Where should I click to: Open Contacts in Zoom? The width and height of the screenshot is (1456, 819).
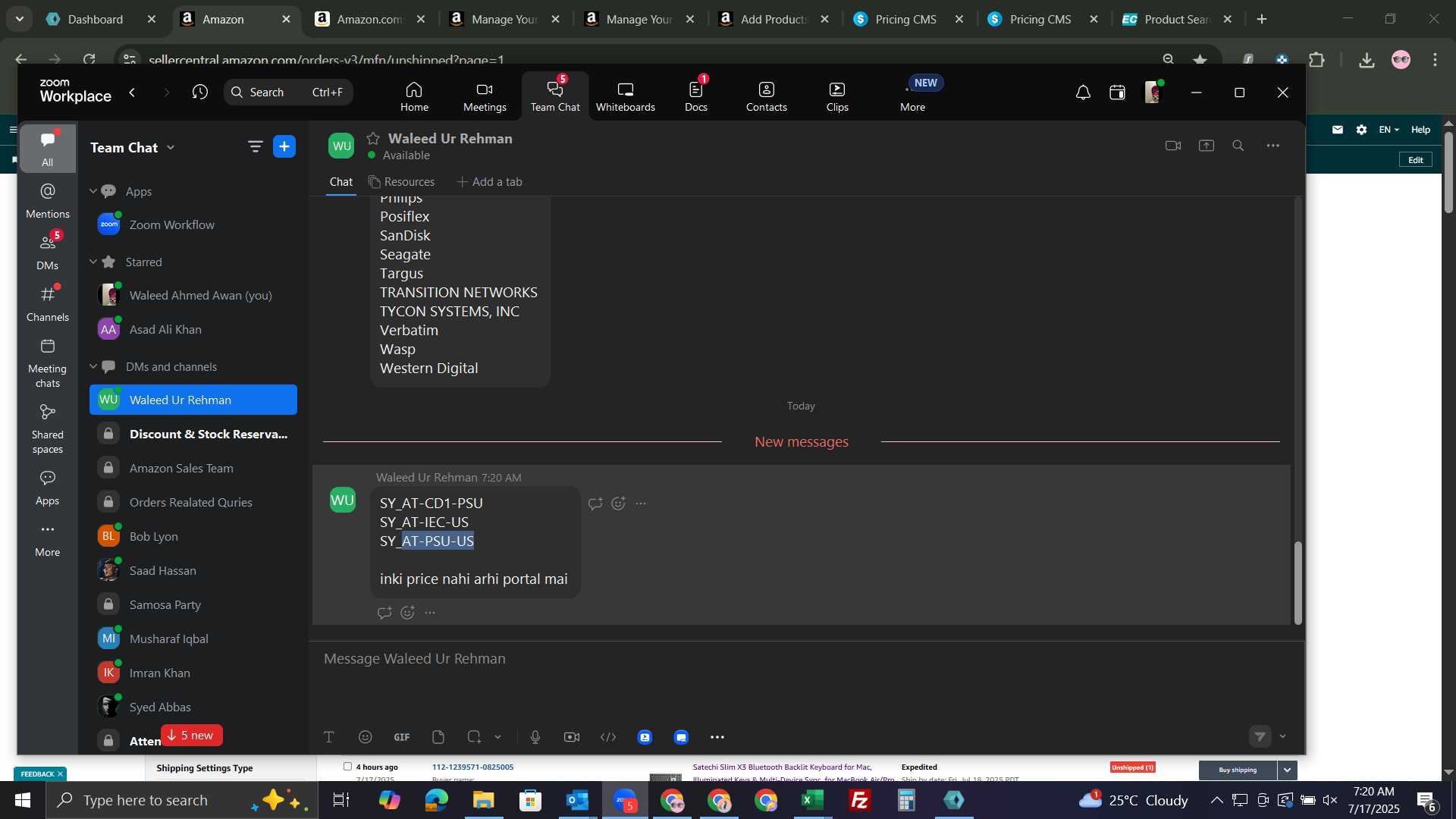point(766,97)
